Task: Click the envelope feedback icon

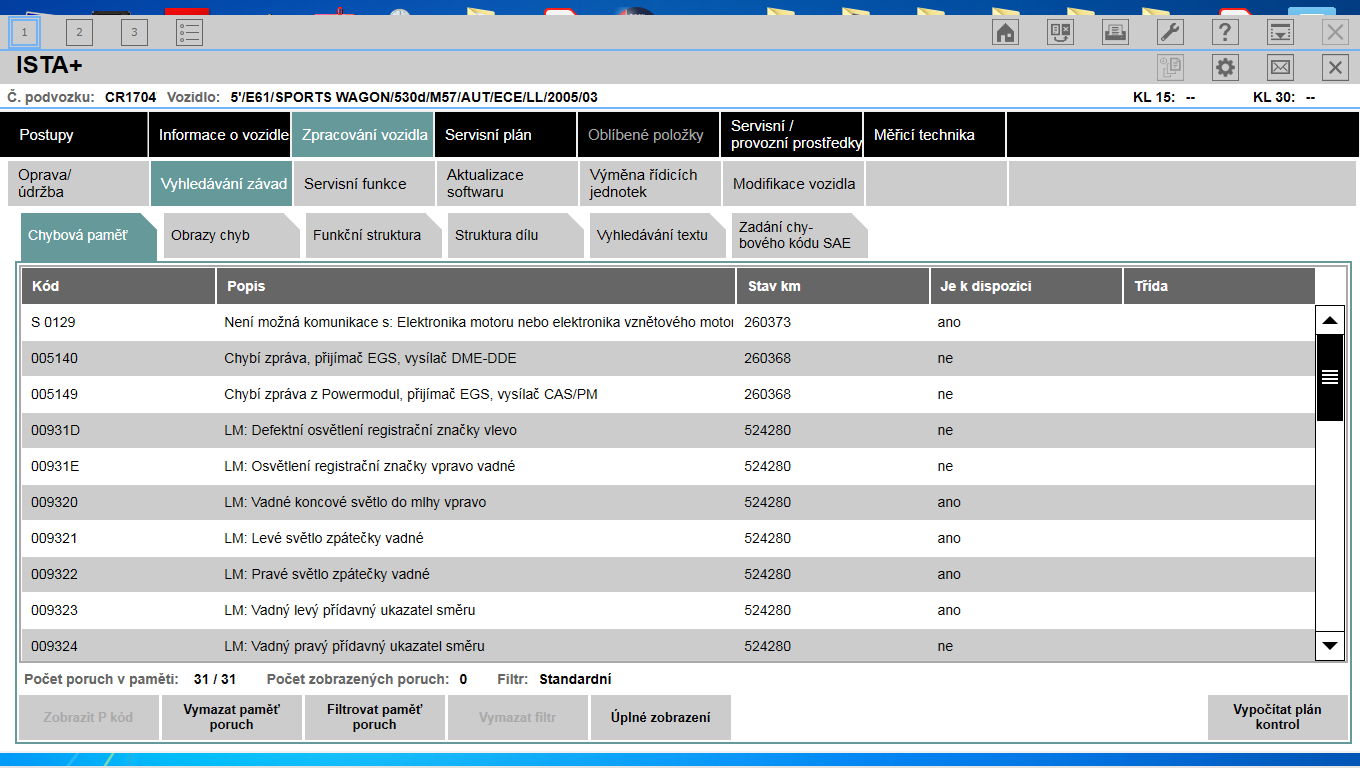Action: tap(1280, 68)
